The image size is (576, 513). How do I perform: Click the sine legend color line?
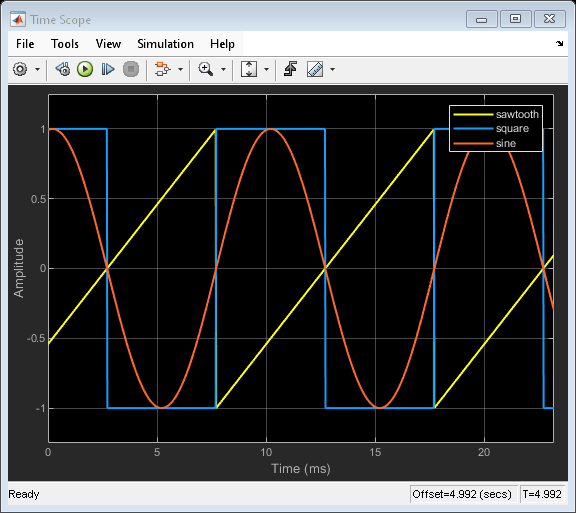pyautogui.click(x=473, y=143)
